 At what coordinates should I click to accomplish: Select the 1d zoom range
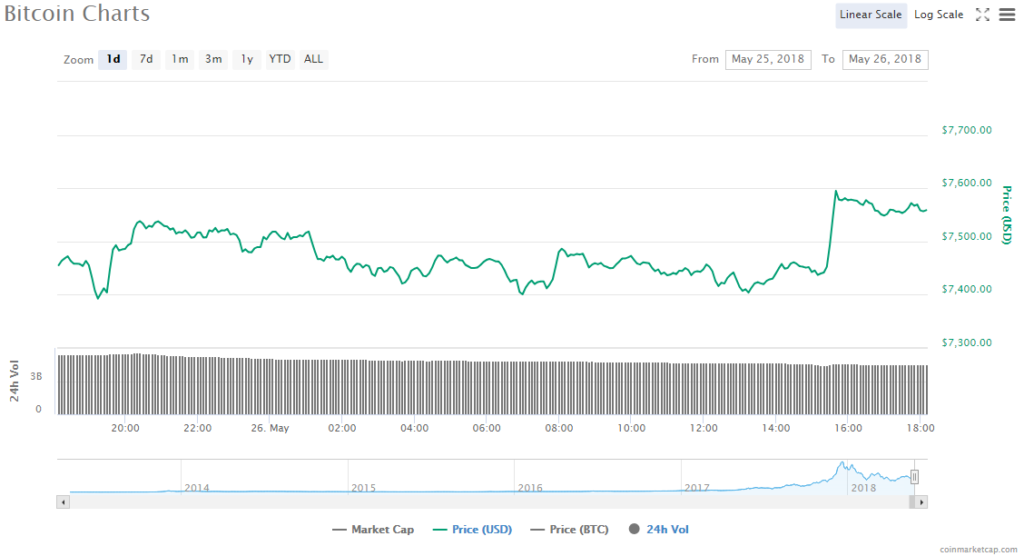click(113, 59)
